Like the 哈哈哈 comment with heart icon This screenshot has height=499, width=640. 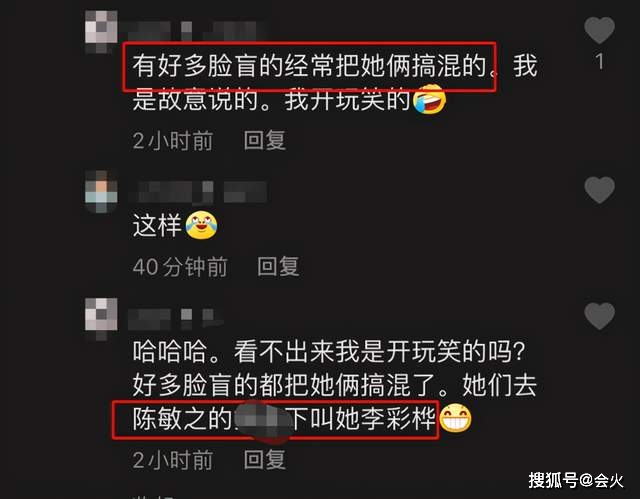pos(599,316)
